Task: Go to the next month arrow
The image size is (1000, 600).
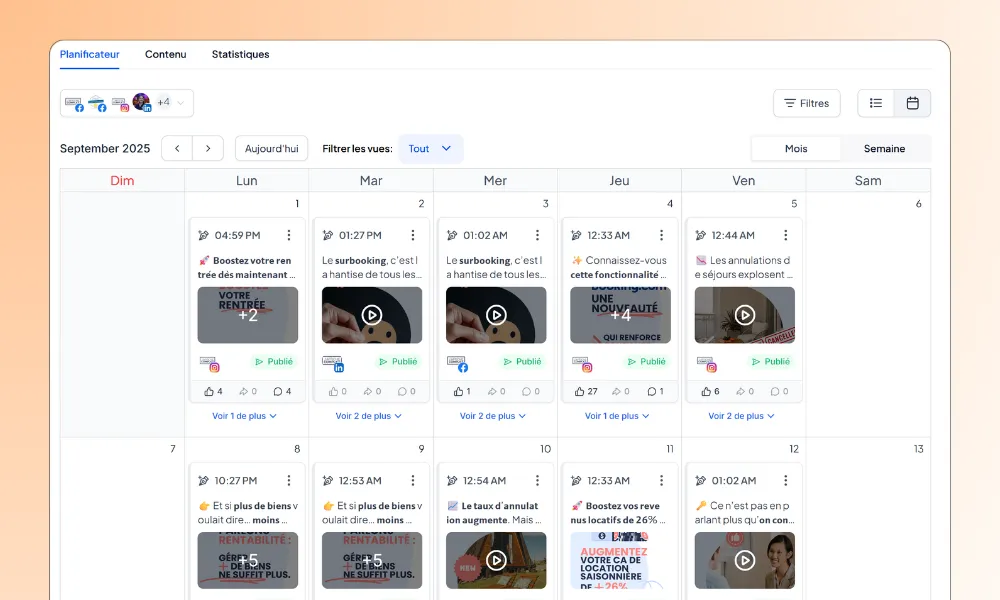Action: [208, 149]
